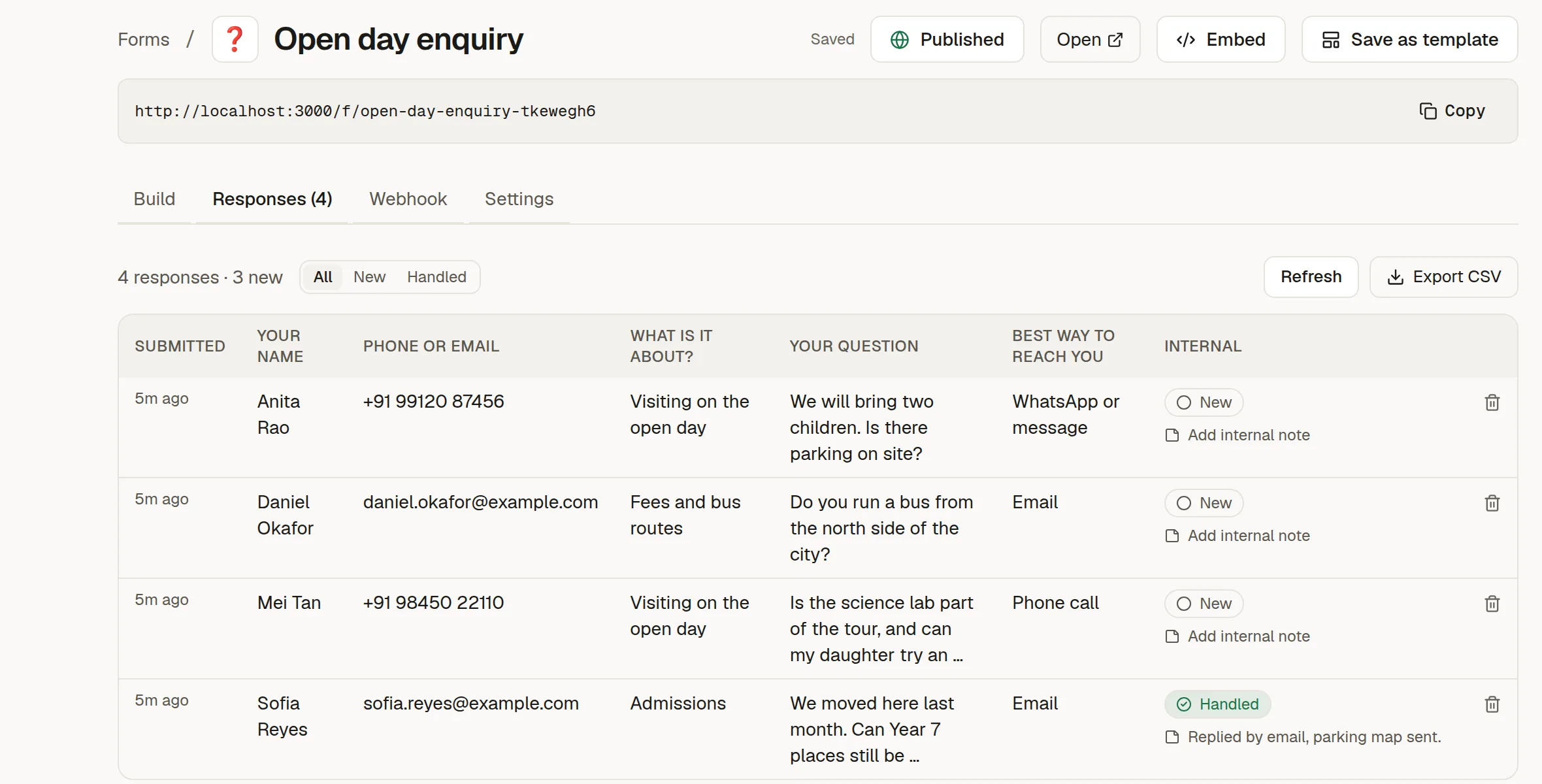Save the form as template

(x=1410, y=39)
